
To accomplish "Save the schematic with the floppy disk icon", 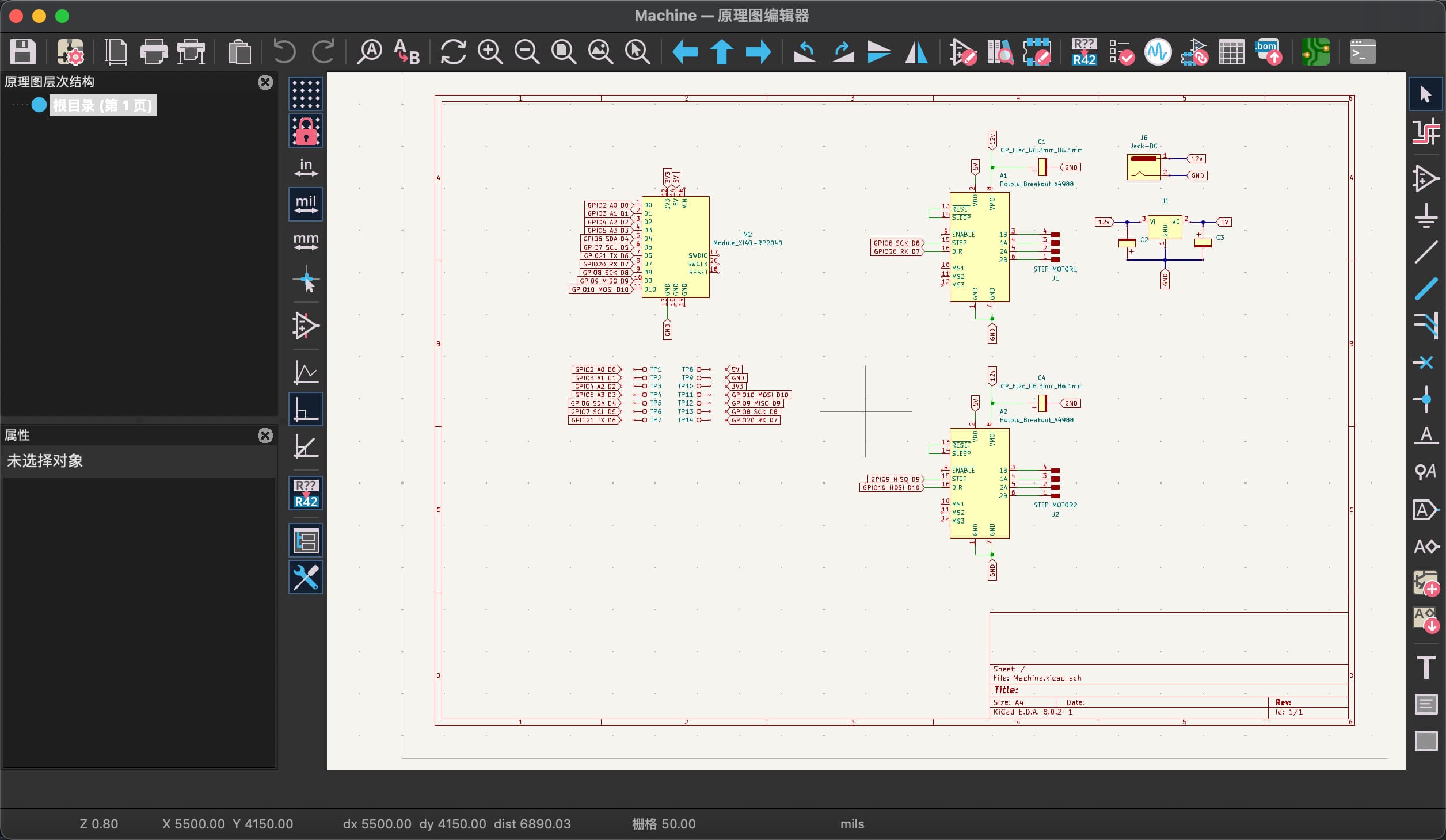I will click(x=23, y=52).
